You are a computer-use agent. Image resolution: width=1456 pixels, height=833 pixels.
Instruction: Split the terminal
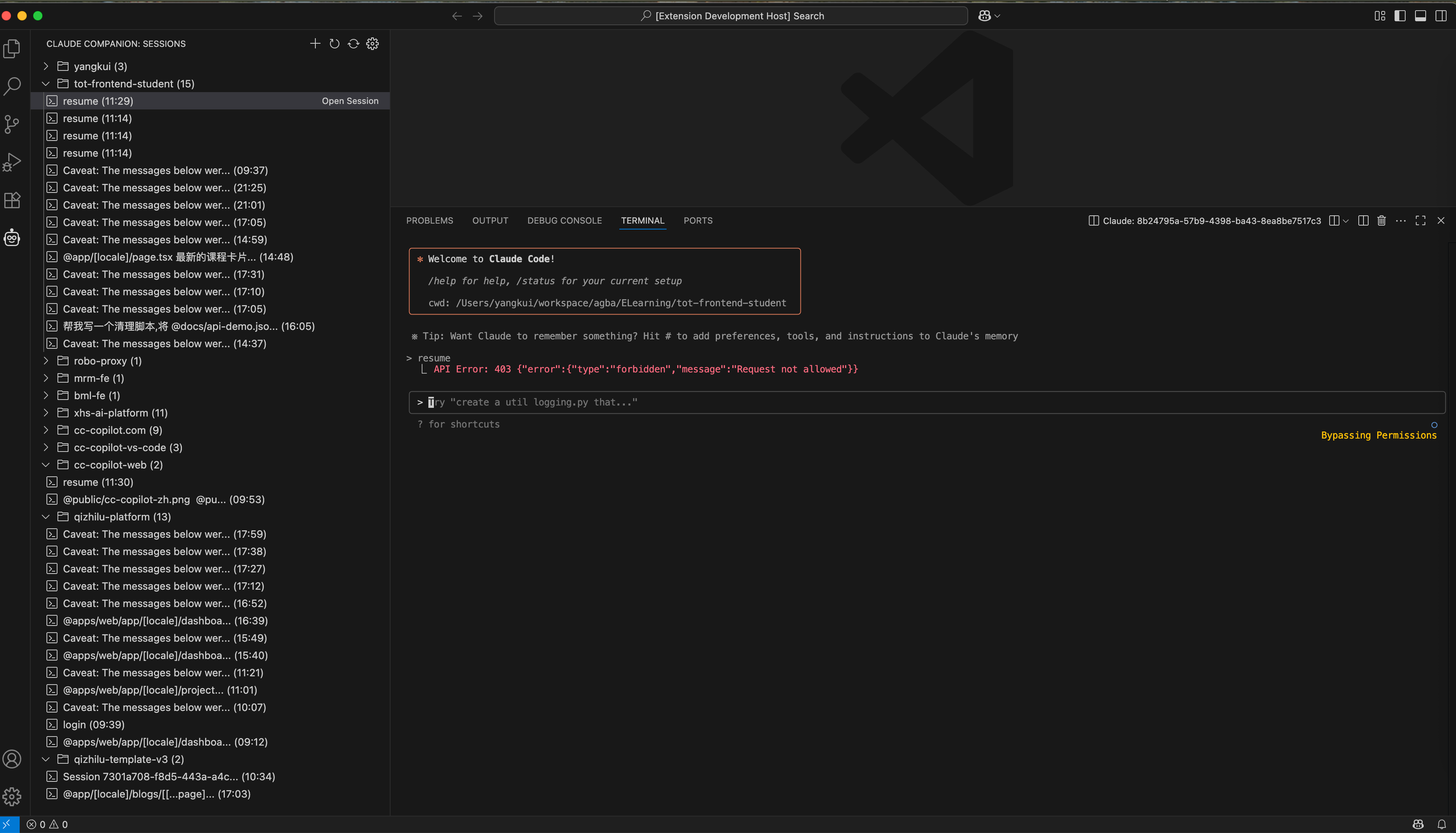[x=1363, y=221]
